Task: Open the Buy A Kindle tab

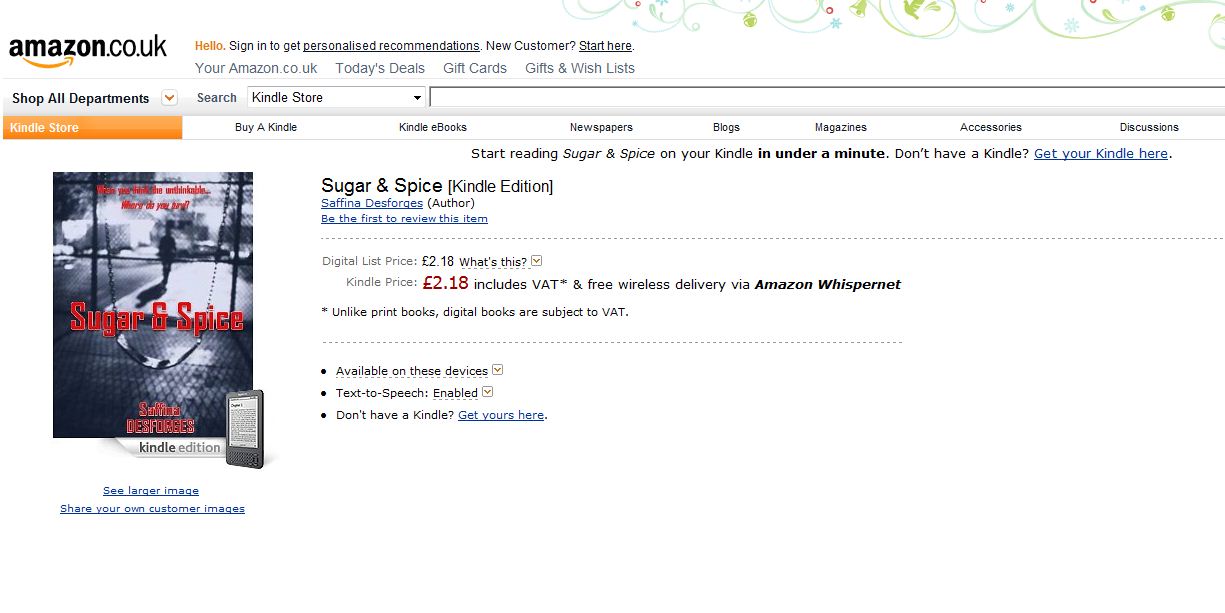Action: 266,127
